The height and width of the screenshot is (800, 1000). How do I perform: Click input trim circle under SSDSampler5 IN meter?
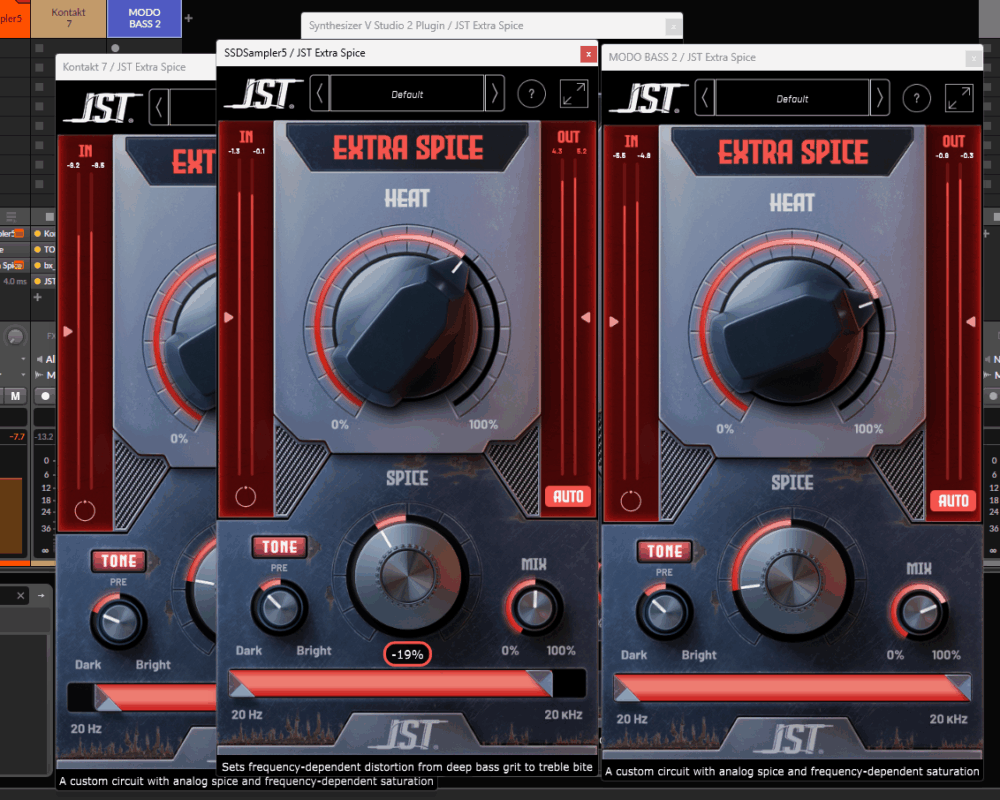(x=246, y=496)
